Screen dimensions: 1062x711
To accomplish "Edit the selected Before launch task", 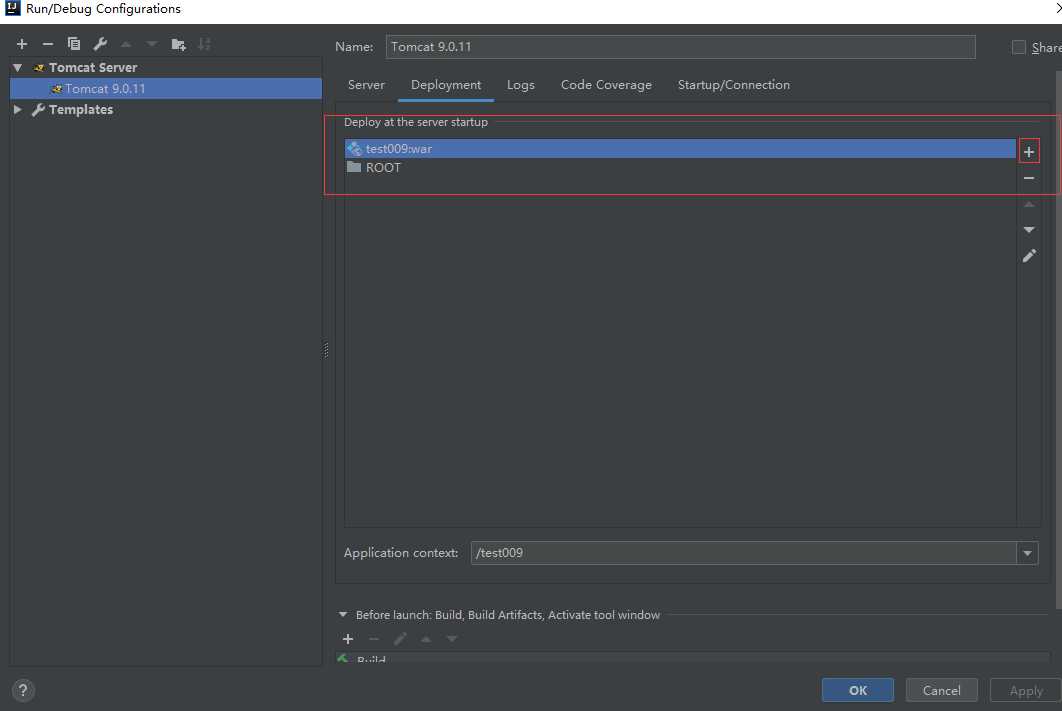I will click(x=400, y=639).
